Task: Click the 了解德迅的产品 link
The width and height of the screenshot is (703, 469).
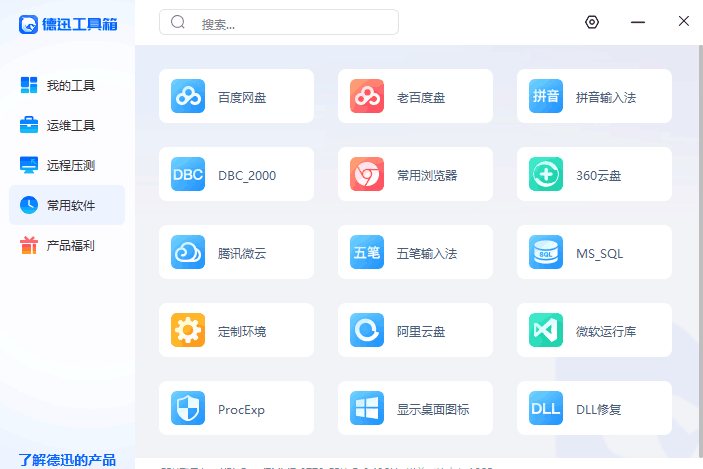Action: click(67, 460)
